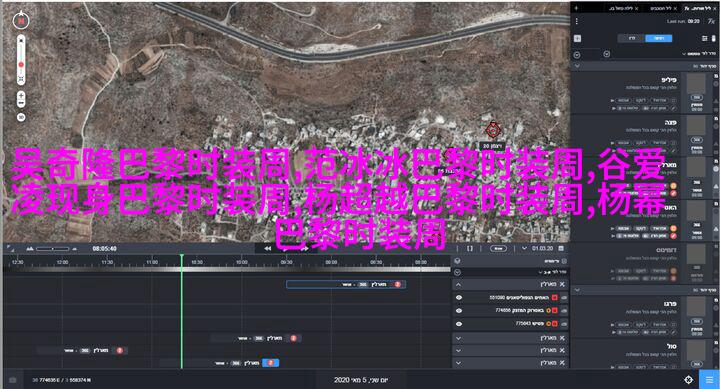720x389 pixels.
Task: Click the layers cube icon in the list header
Action: (457, 261)
